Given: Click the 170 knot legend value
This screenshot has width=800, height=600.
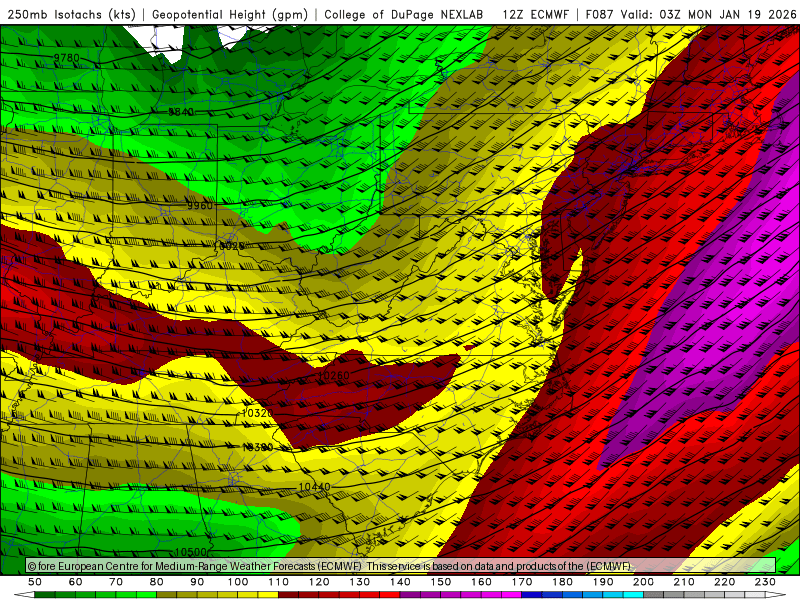Looking at the screenshot, I should (522, 582).
